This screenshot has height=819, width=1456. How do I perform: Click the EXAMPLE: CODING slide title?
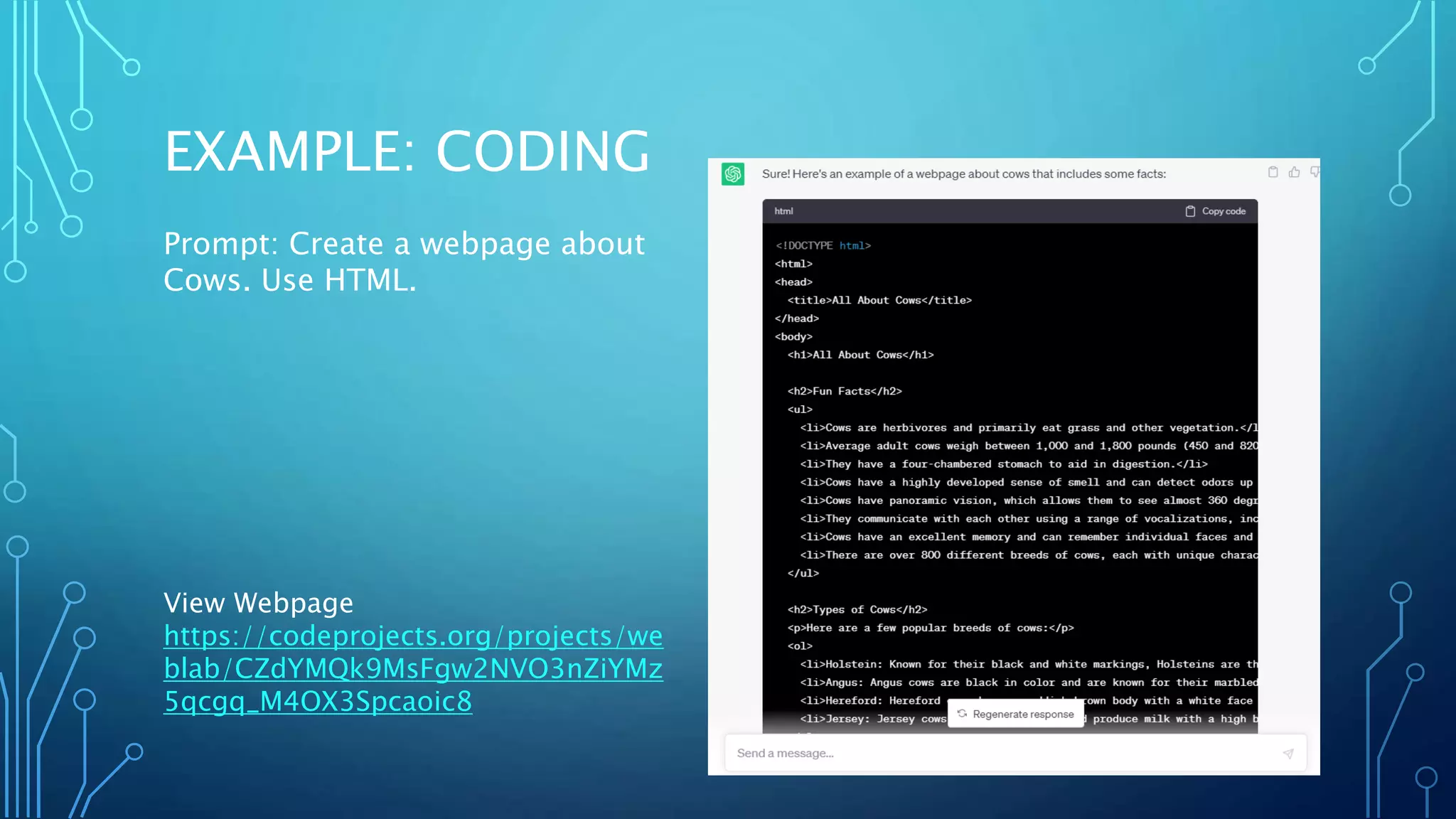tap(407, 151)
